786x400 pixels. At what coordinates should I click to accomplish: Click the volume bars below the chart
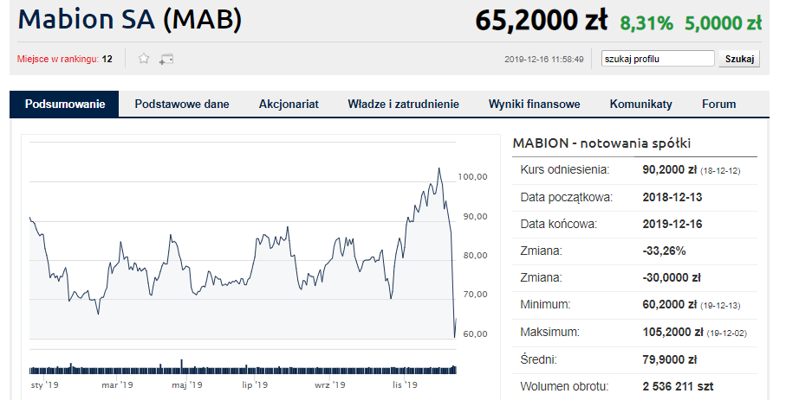tap(243, 368)
